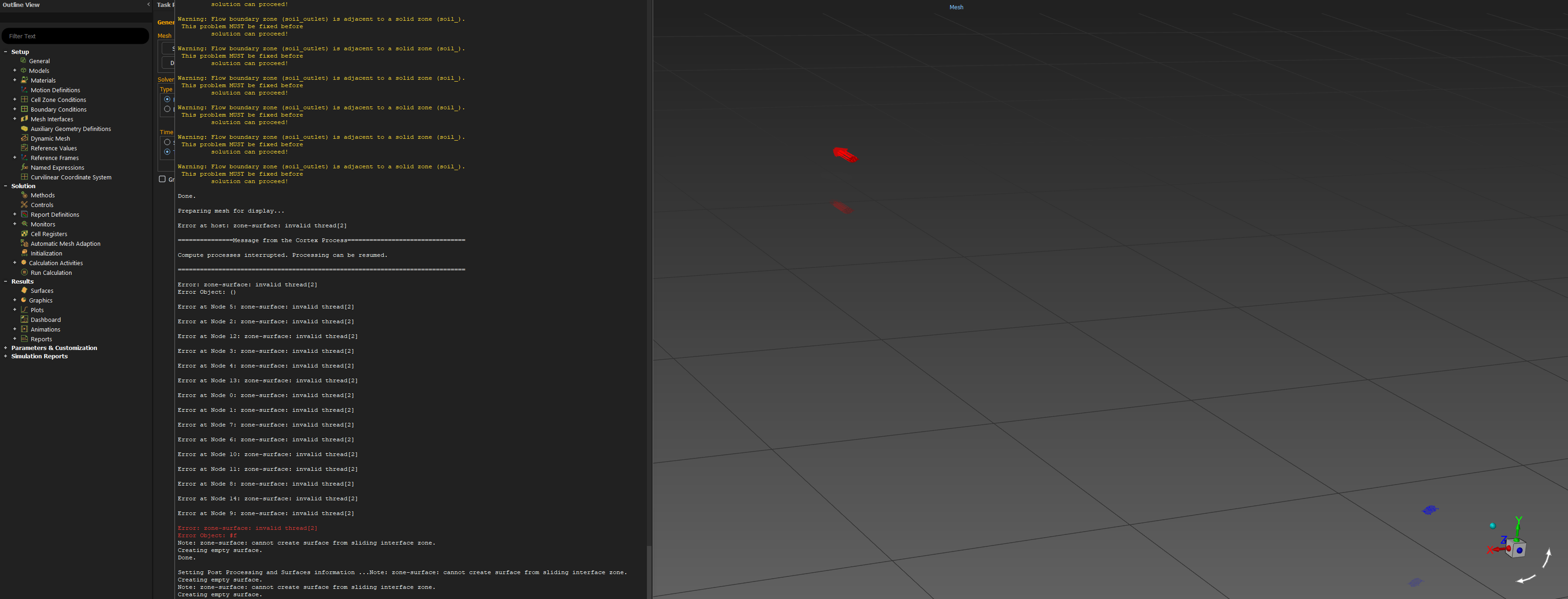Select the first Time radio button
The width and height of the screenshot is (1568, 599).
pyautogui.click(x=167, y=142)
